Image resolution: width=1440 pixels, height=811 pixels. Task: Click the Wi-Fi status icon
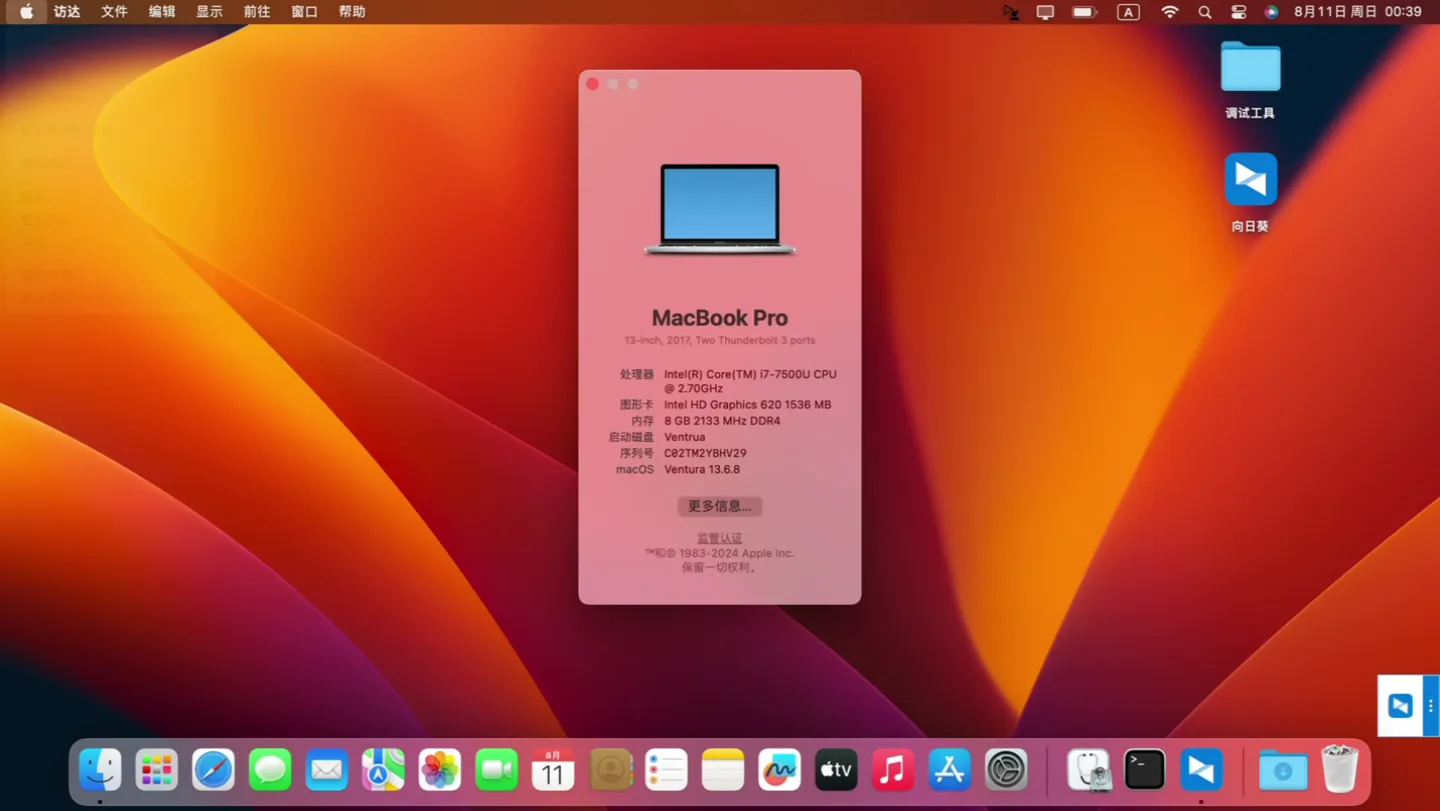tap(1168, 12)
